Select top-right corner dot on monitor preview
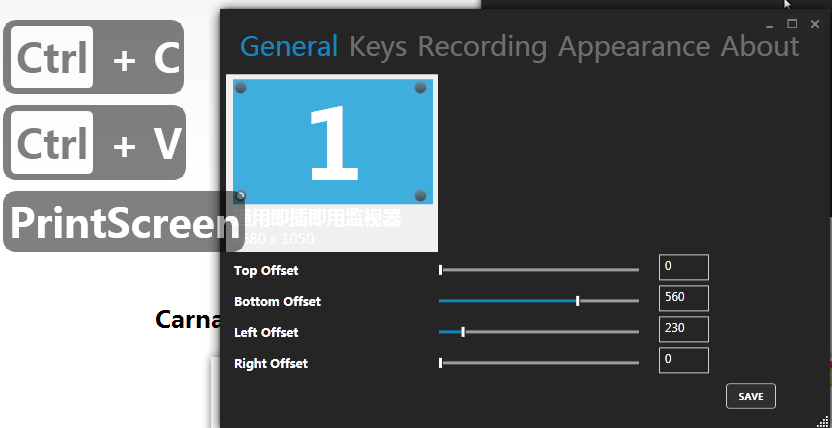Screen dimensions: 832x428 coord(421,88)
